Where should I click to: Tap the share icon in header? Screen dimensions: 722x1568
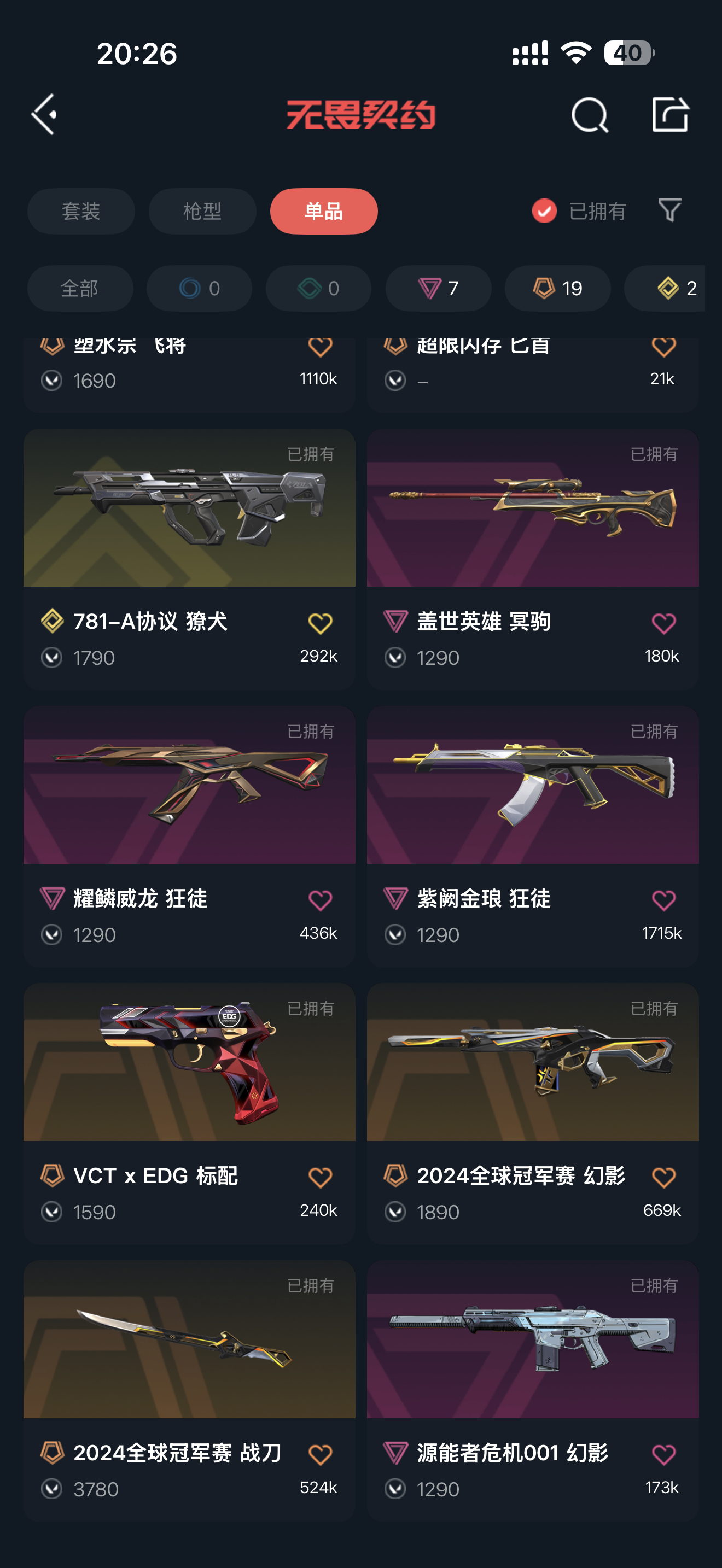(669, 114)
